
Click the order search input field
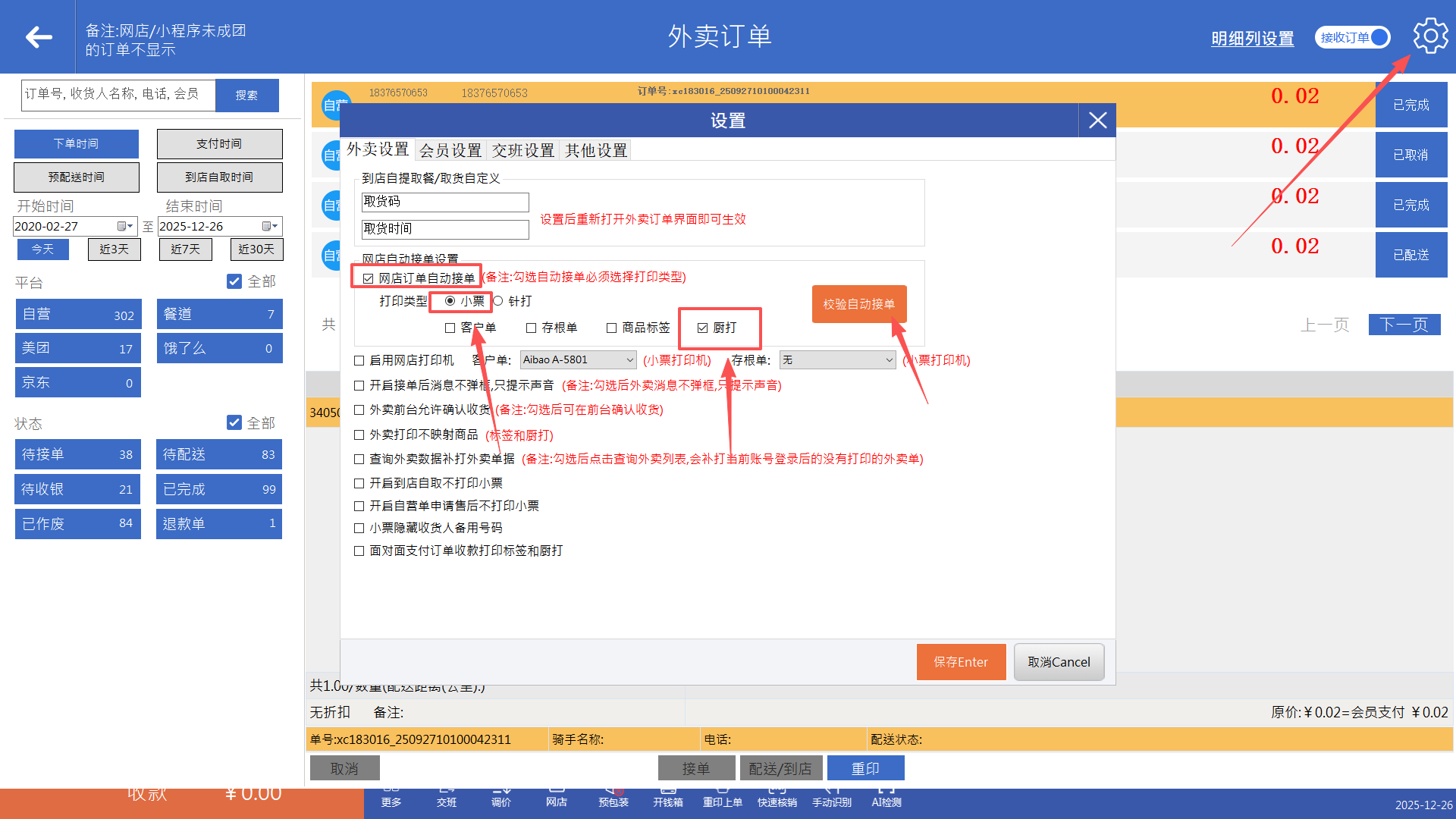click(118, 95)
